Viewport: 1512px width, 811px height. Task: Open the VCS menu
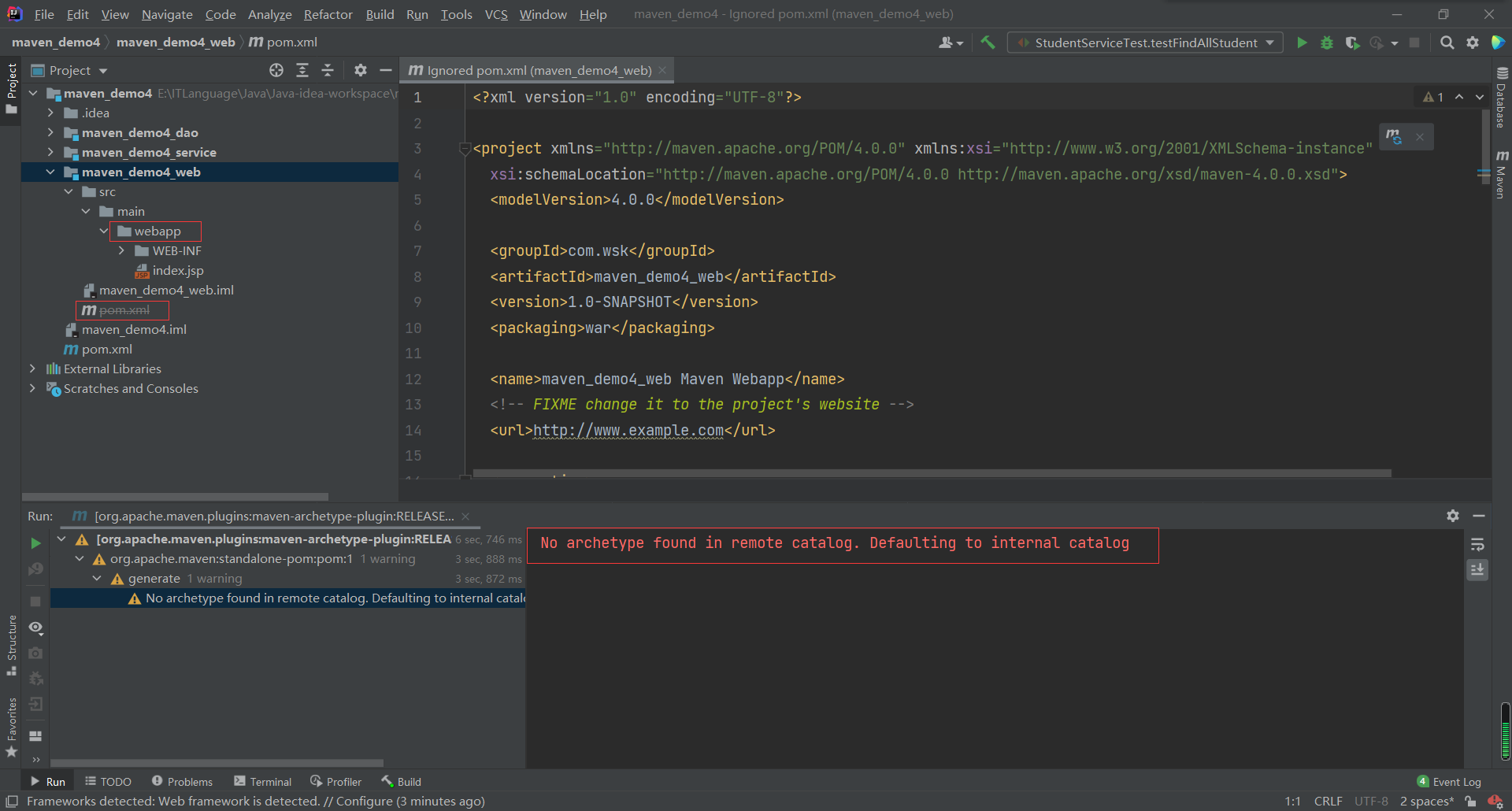point(496,14)
